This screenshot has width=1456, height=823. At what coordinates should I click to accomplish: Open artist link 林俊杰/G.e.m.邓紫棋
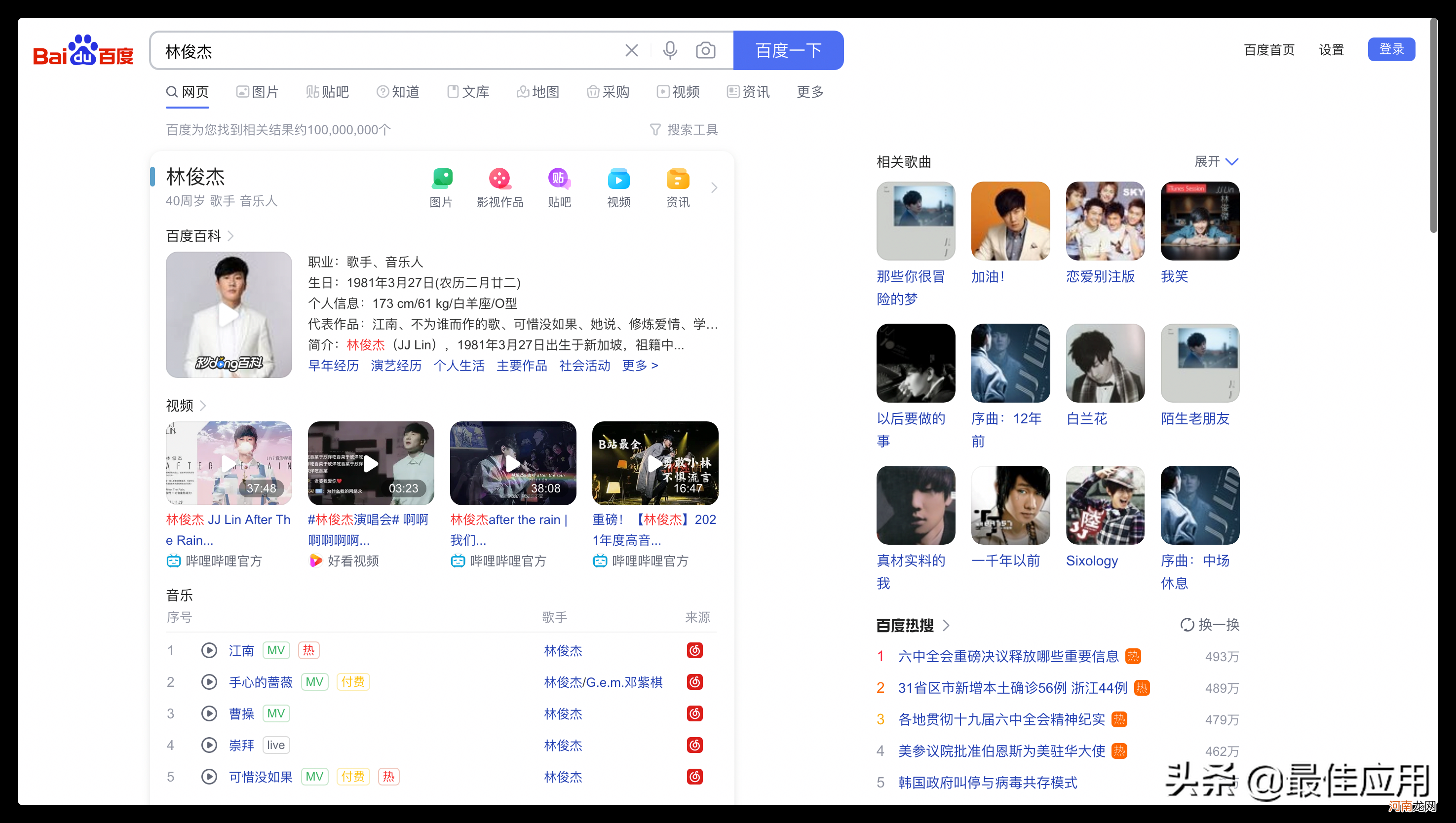603,682
